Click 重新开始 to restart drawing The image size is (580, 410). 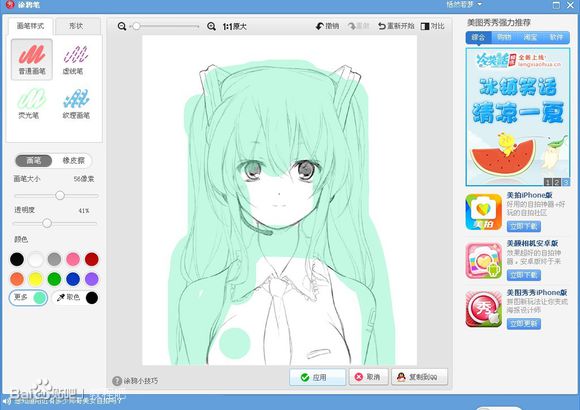[396, 26]
